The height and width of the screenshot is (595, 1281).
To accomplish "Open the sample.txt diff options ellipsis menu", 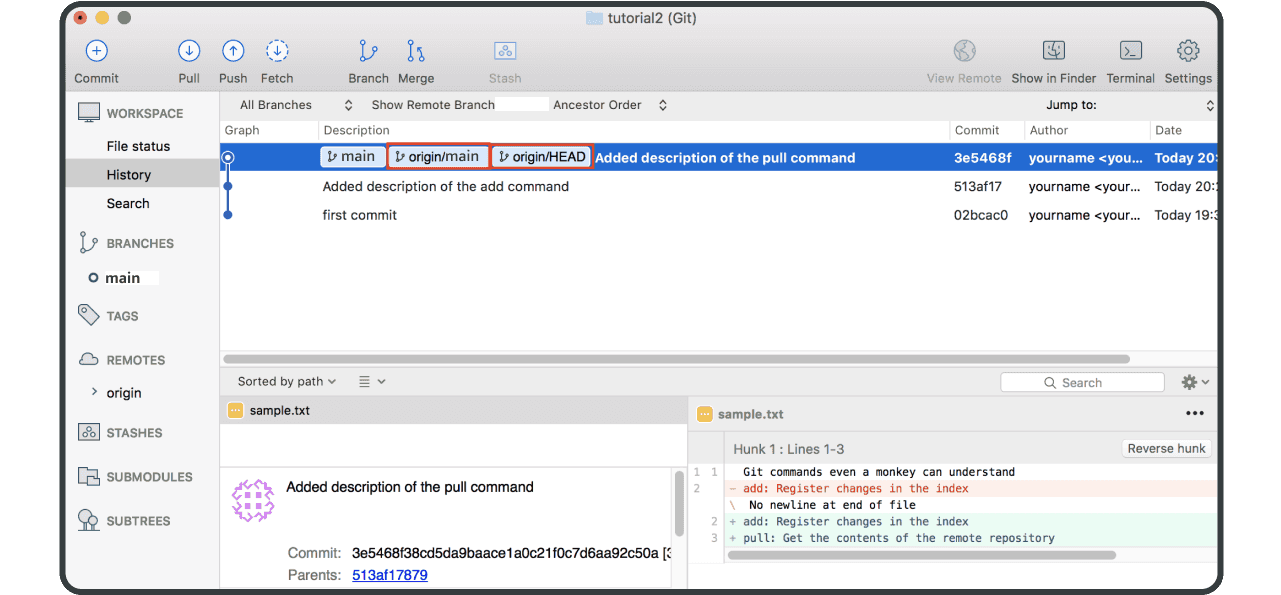I will pyautogui.click(x=1194, y=413).
